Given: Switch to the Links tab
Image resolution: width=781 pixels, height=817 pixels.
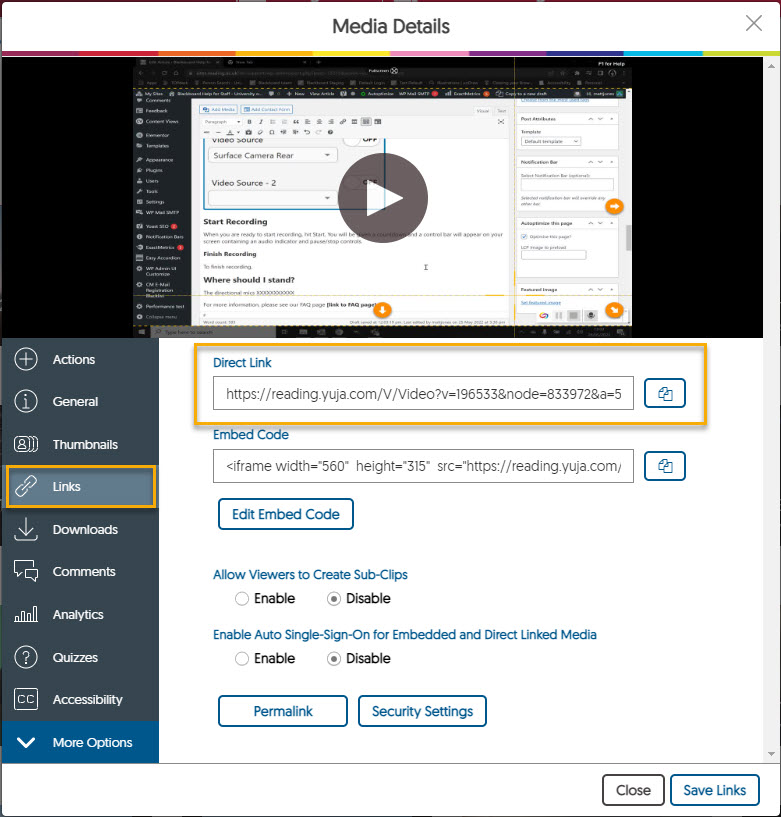Looking at the screenshot, I should click(80, 487).
